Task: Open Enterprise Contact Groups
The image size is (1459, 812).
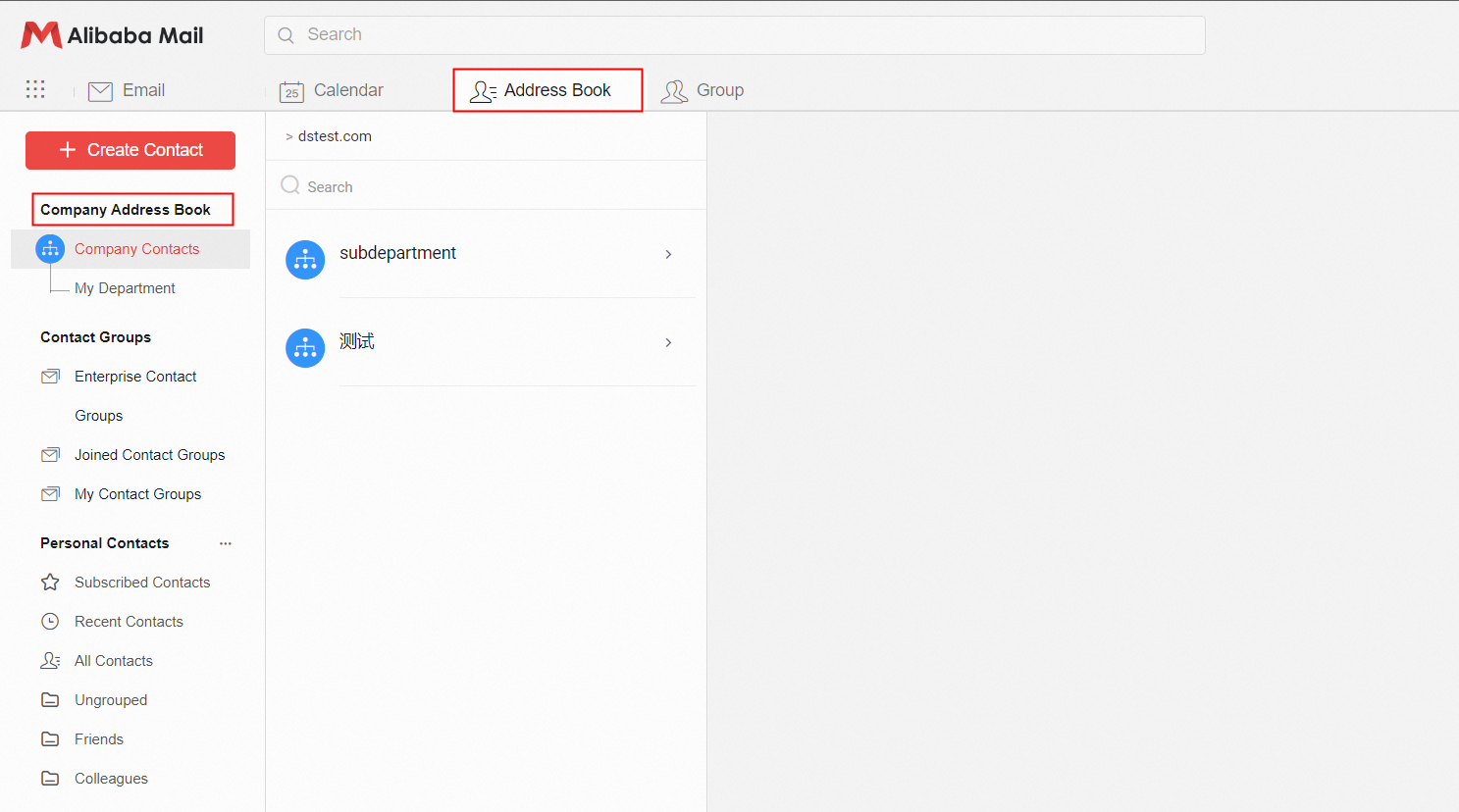Action: coord(135,396)
